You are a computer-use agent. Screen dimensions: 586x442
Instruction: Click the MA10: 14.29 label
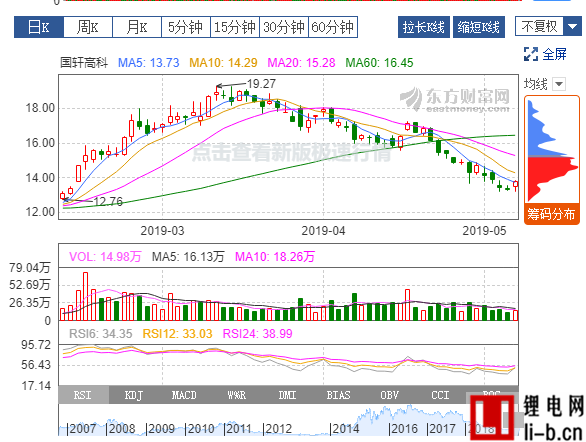[x=223, y=63]
